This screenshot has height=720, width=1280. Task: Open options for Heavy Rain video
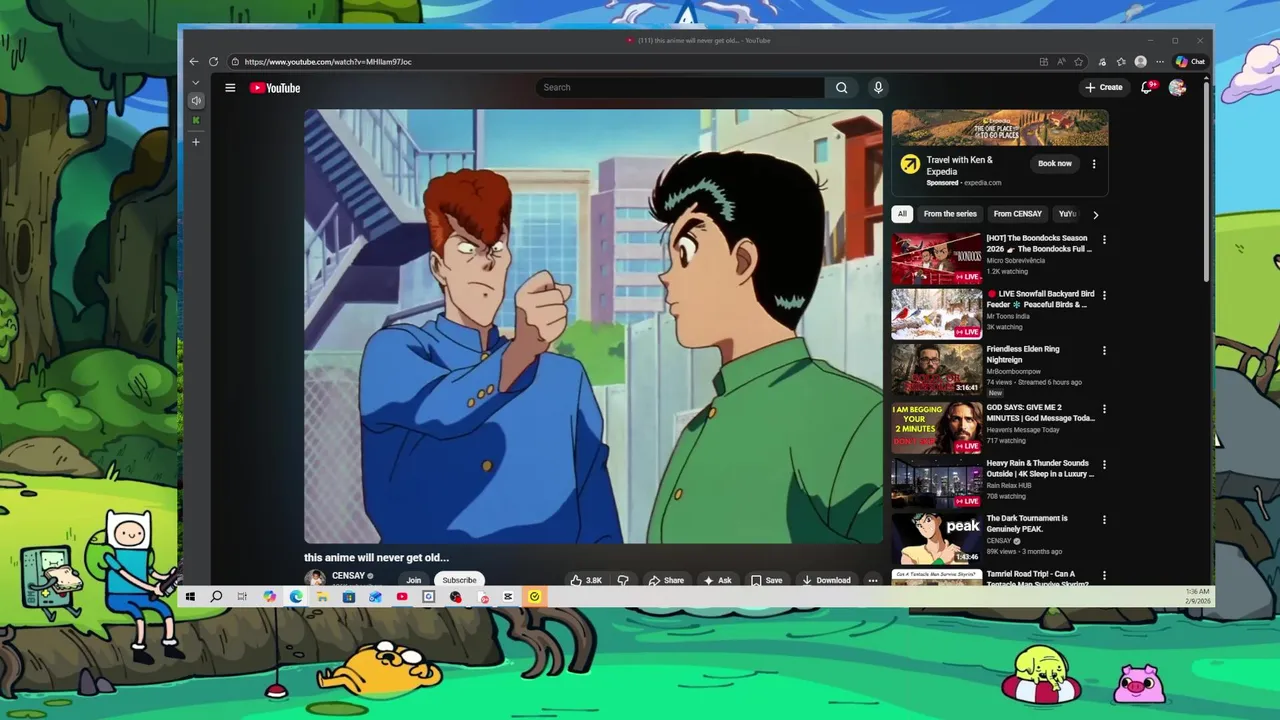click(1104, 465)
